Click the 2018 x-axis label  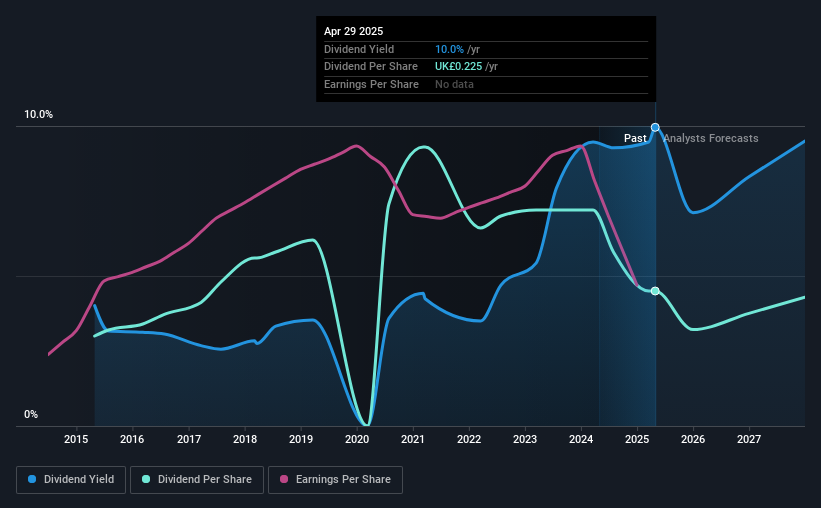click(x=245, y=439)
